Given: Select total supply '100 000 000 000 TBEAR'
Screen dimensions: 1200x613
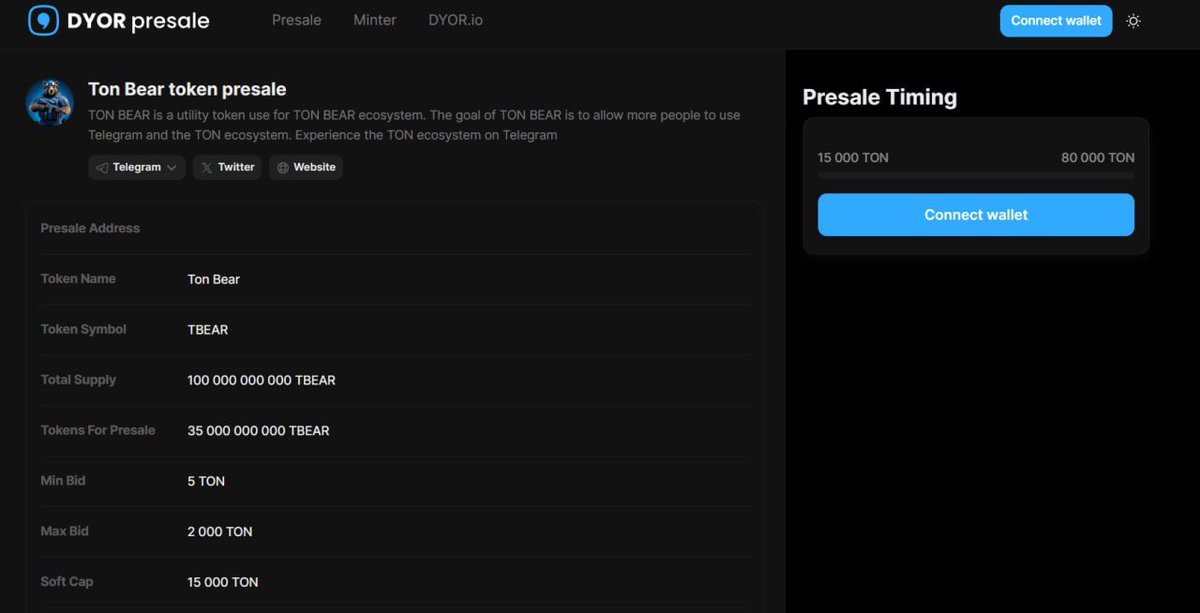Looking at the screenshot, I should pos(262,380).
